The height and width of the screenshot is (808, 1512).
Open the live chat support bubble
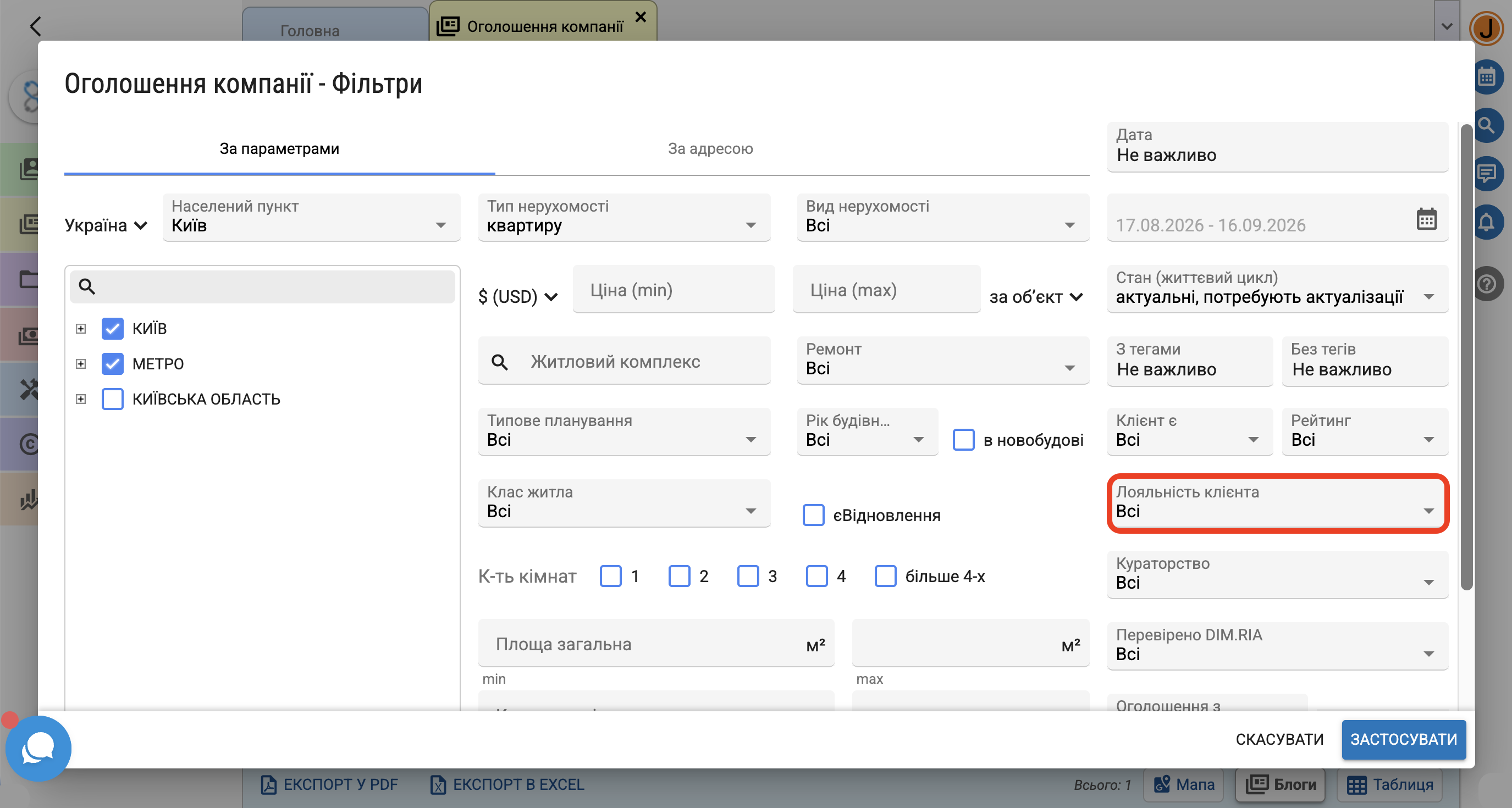pyautogui.click(x=38, y=748)
